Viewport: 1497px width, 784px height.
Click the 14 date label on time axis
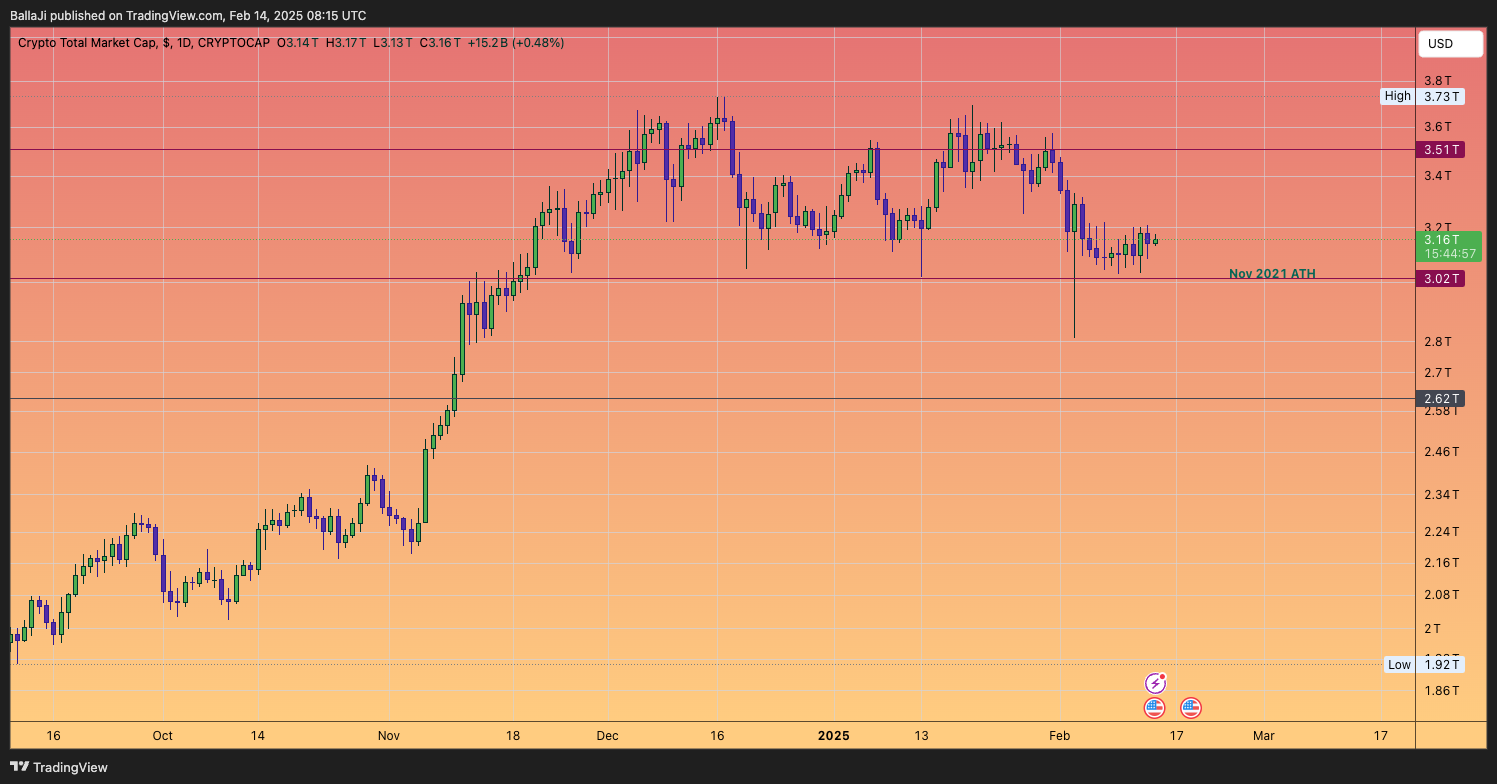(x=257, y=736)
